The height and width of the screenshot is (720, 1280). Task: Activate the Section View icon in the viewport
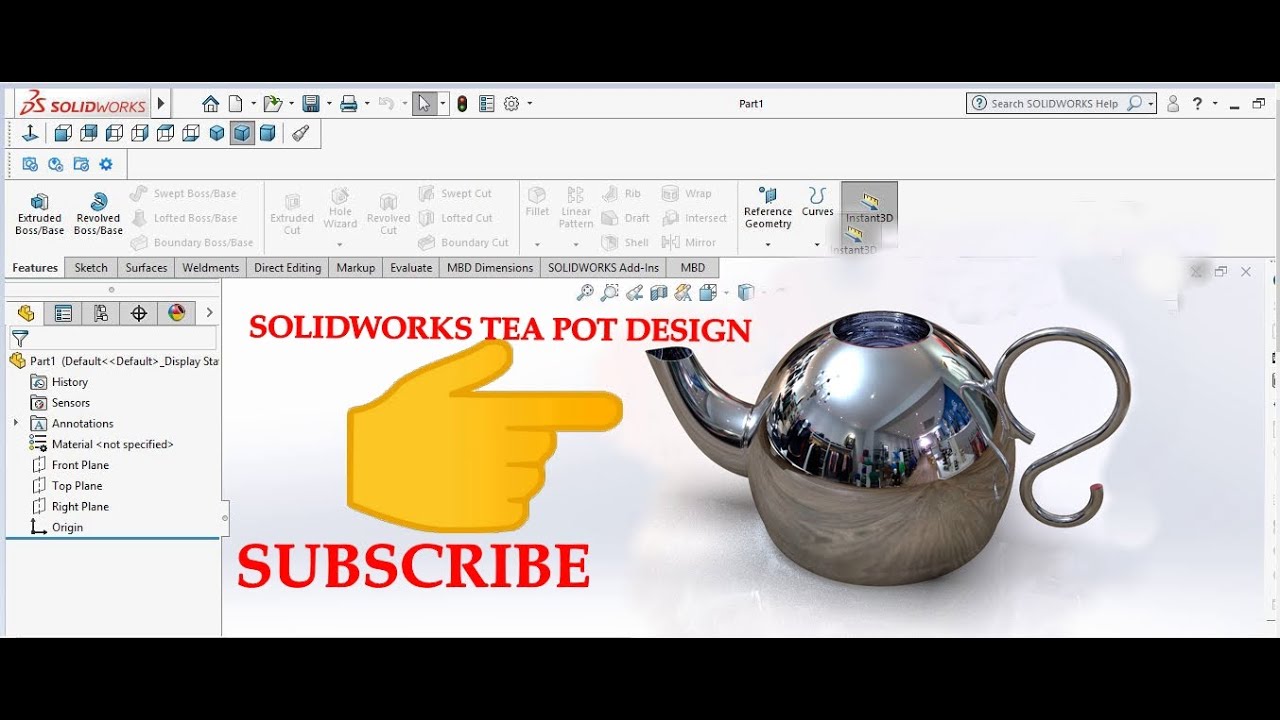(x=659, y=292)
